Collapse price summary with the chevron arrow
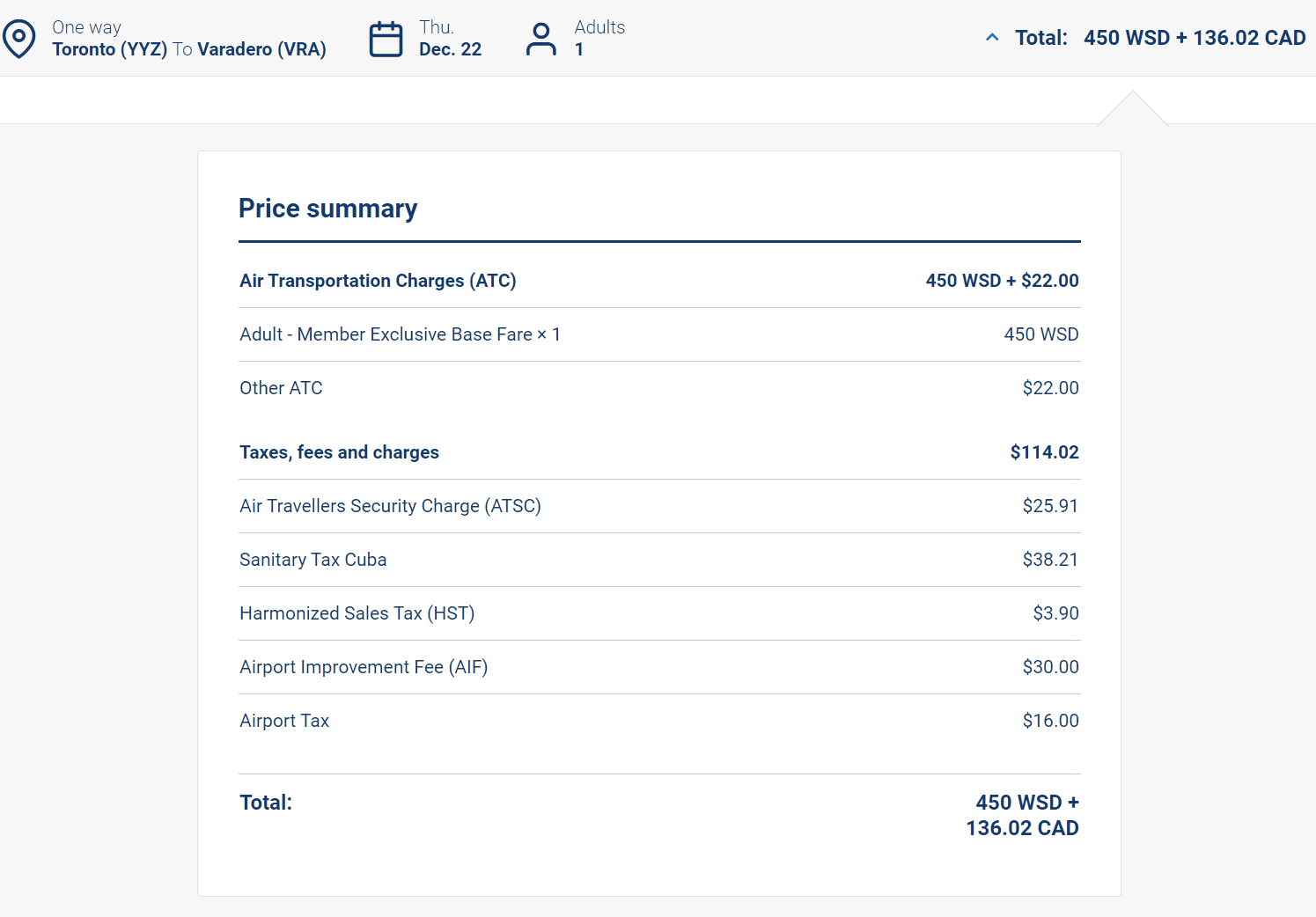 [992, 38]
